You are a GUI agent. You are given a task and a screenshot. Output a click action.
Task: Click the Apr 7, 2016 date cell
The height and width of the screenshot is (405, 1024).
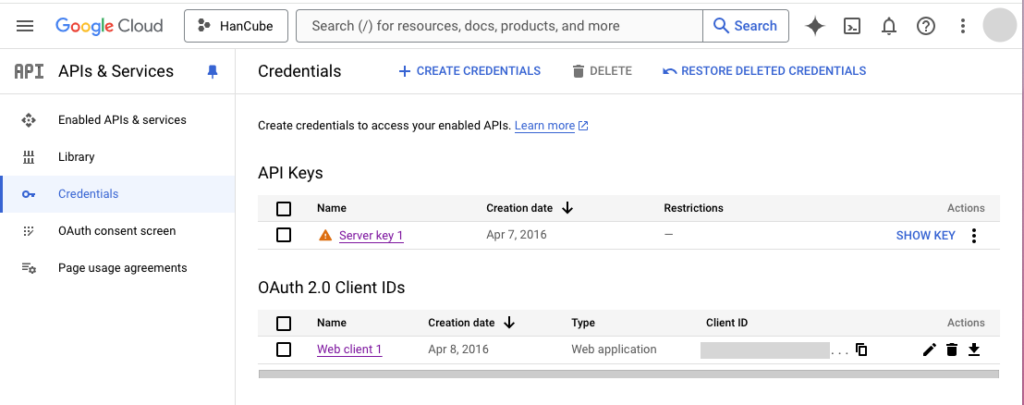517,235
